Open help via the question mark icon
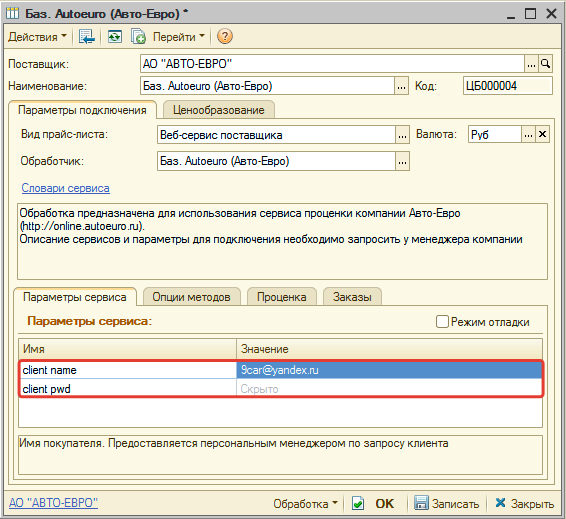The width and height of the screenshot is (566, 519). pyautogui.click(x=225, y=36)
